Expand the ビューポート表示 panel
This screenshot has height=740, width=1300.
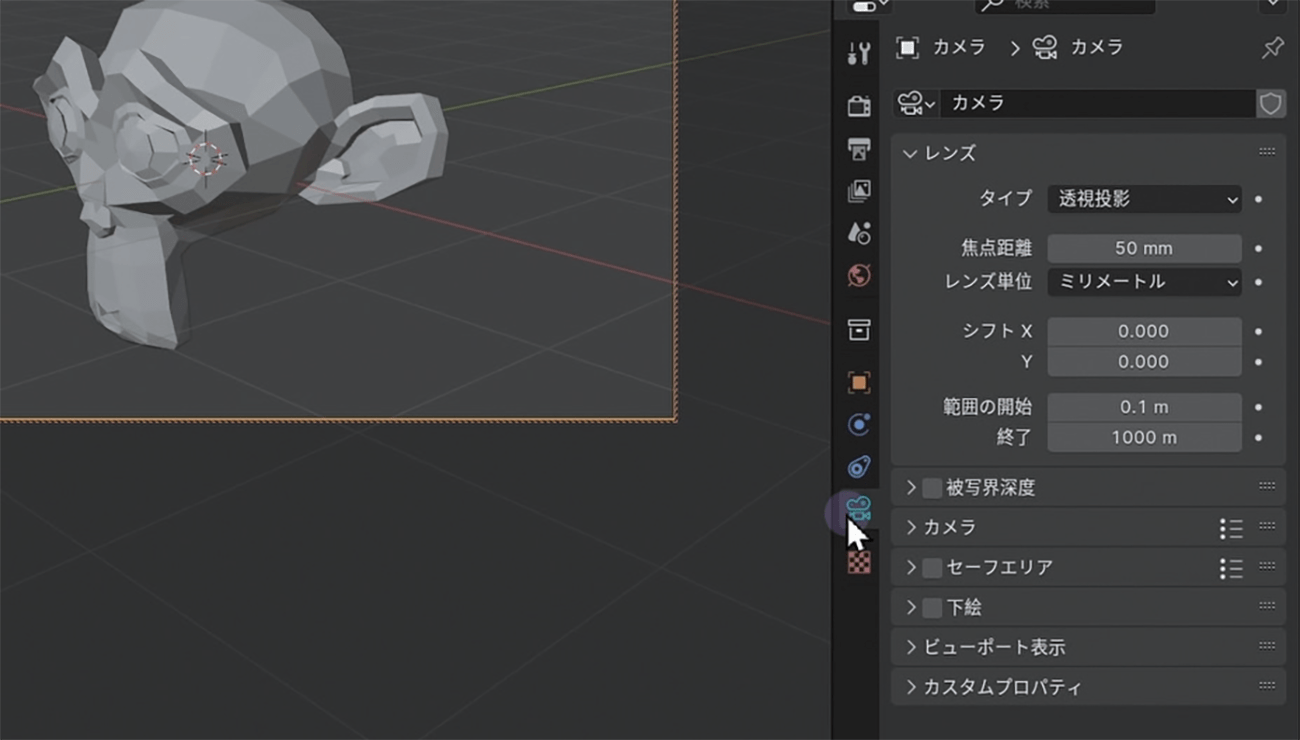pos(911,647)
